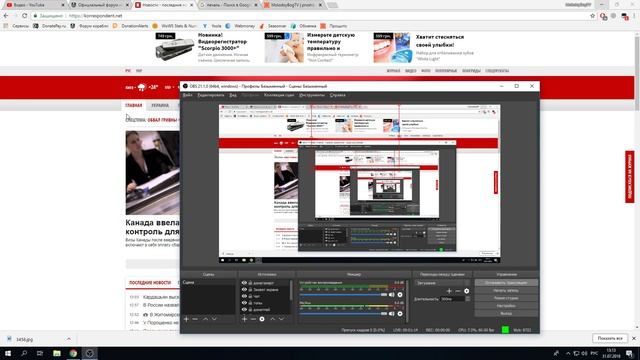640x360 pixels.
Task: Enable Режим студии in OBS controls
Action: click(x=506, y=298)
